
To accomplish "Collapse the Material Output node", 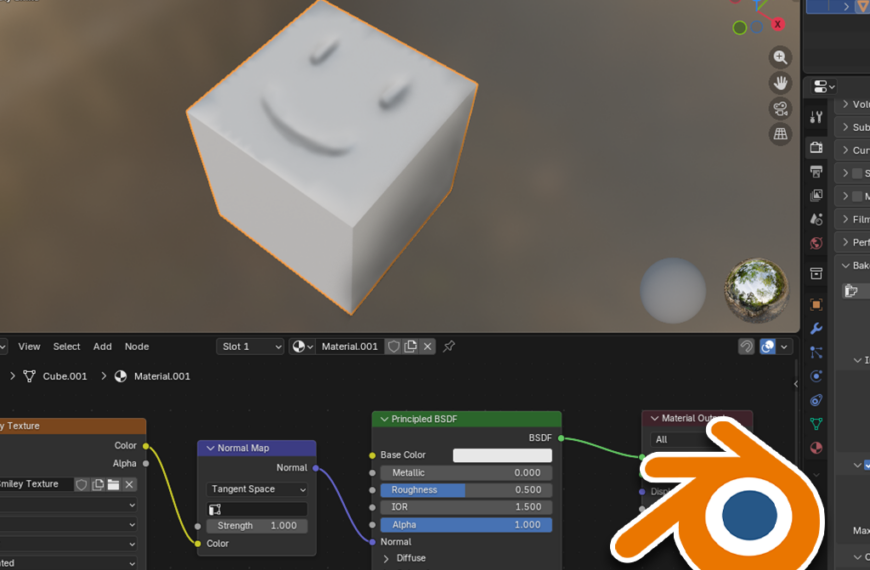I will coord(654,418).
